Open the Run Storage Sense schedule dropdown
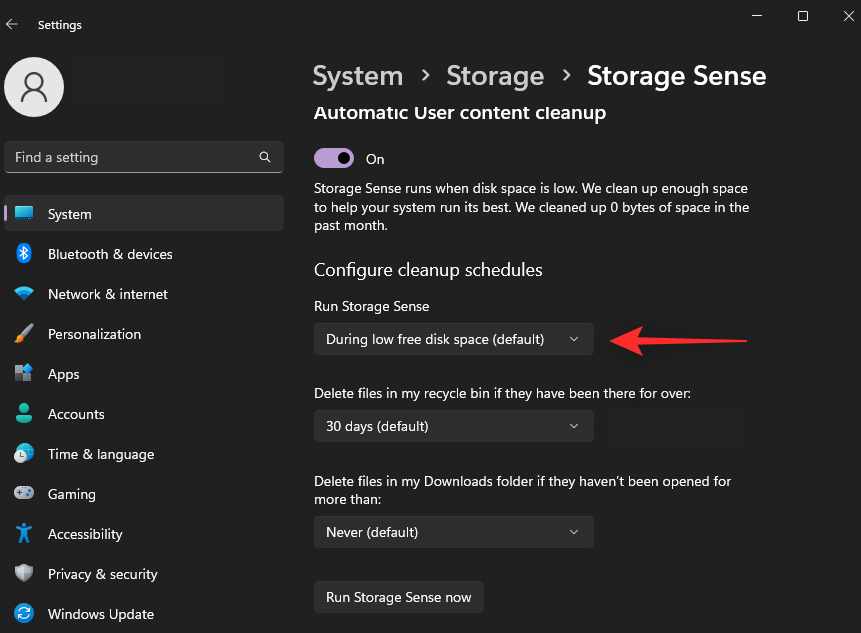861x633 pixels. [x=453, y=340]
